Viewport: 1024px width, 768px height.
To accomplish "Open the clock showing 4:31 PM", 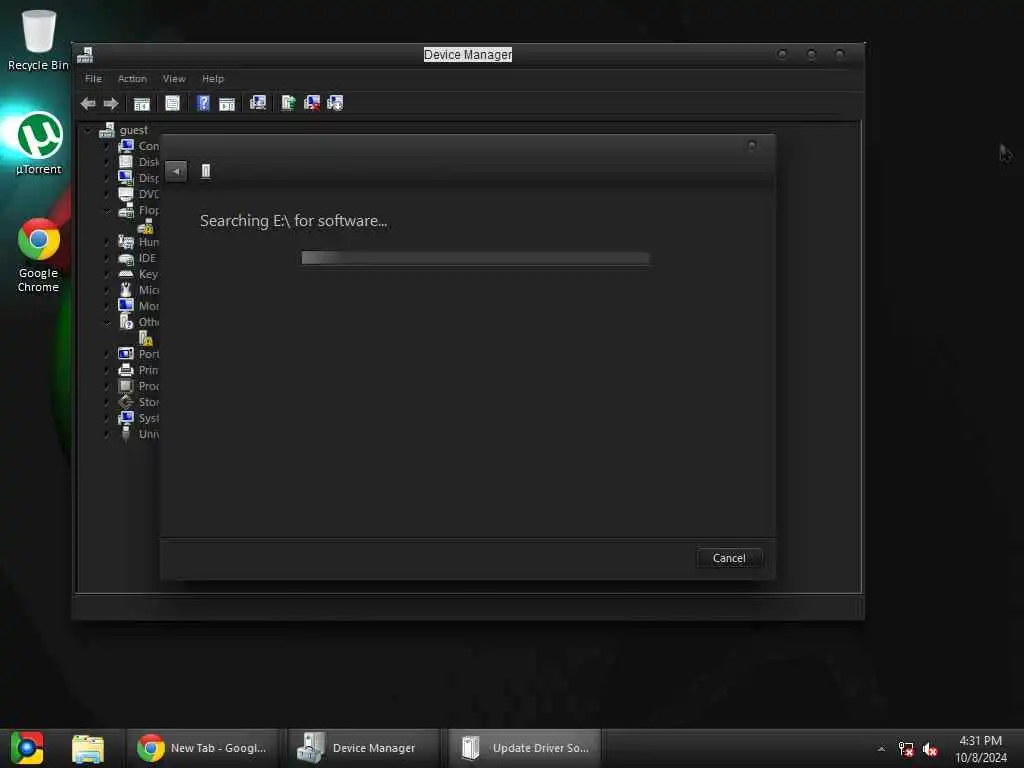I will coord(980,748).
